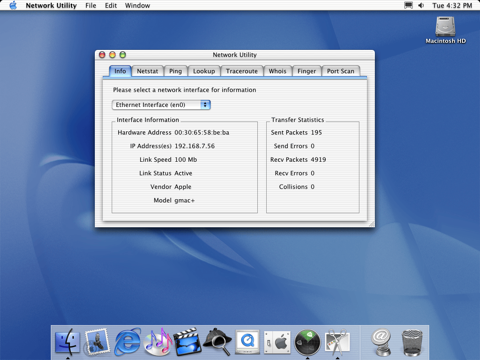Open the Network Utility application menu
The image size is (480, 360).
coord(51,5)
